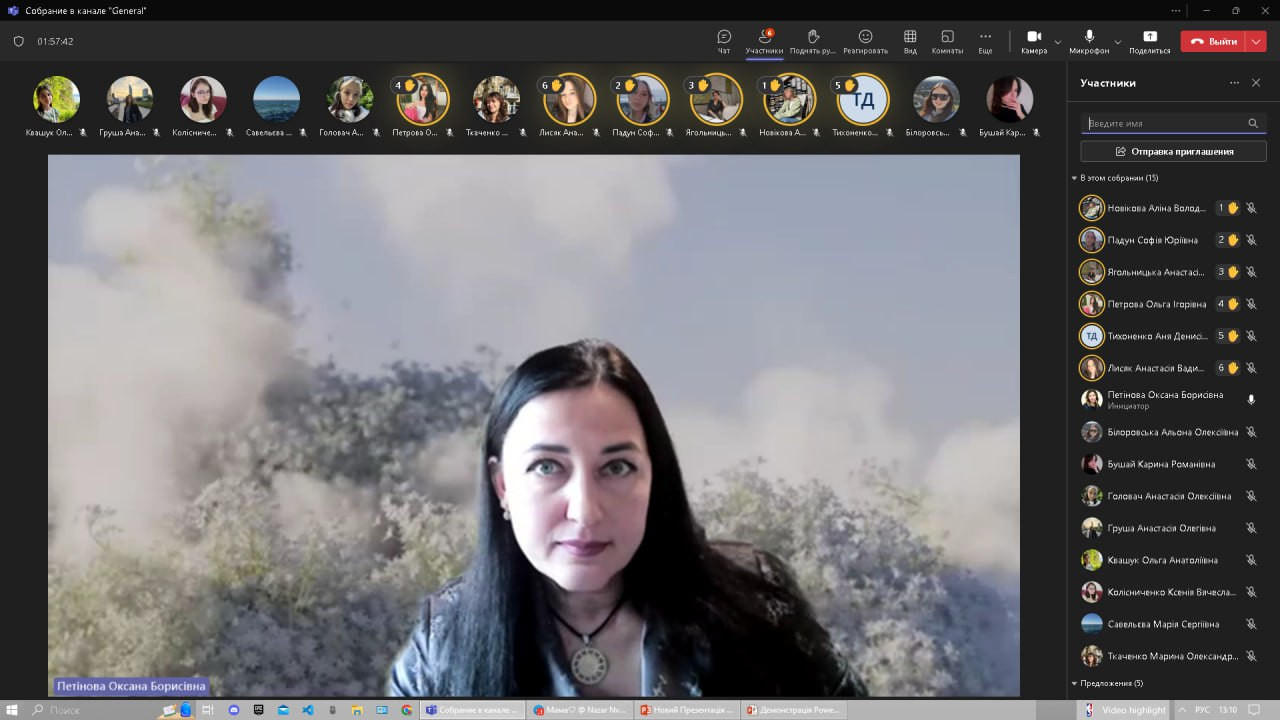Open breakout Комнаты
The height and width of the screenshot is (720, 1280).
click(947, 41)
